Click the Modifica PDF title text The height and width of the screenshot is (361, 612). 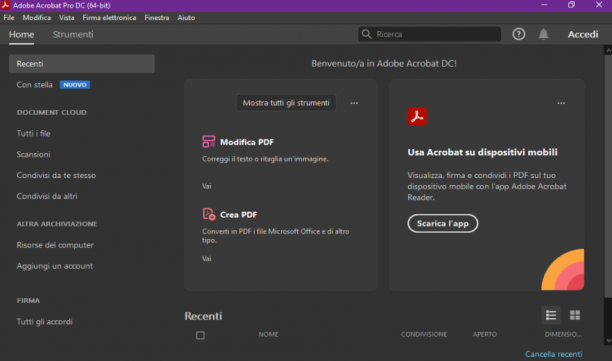tap(247, 142)
